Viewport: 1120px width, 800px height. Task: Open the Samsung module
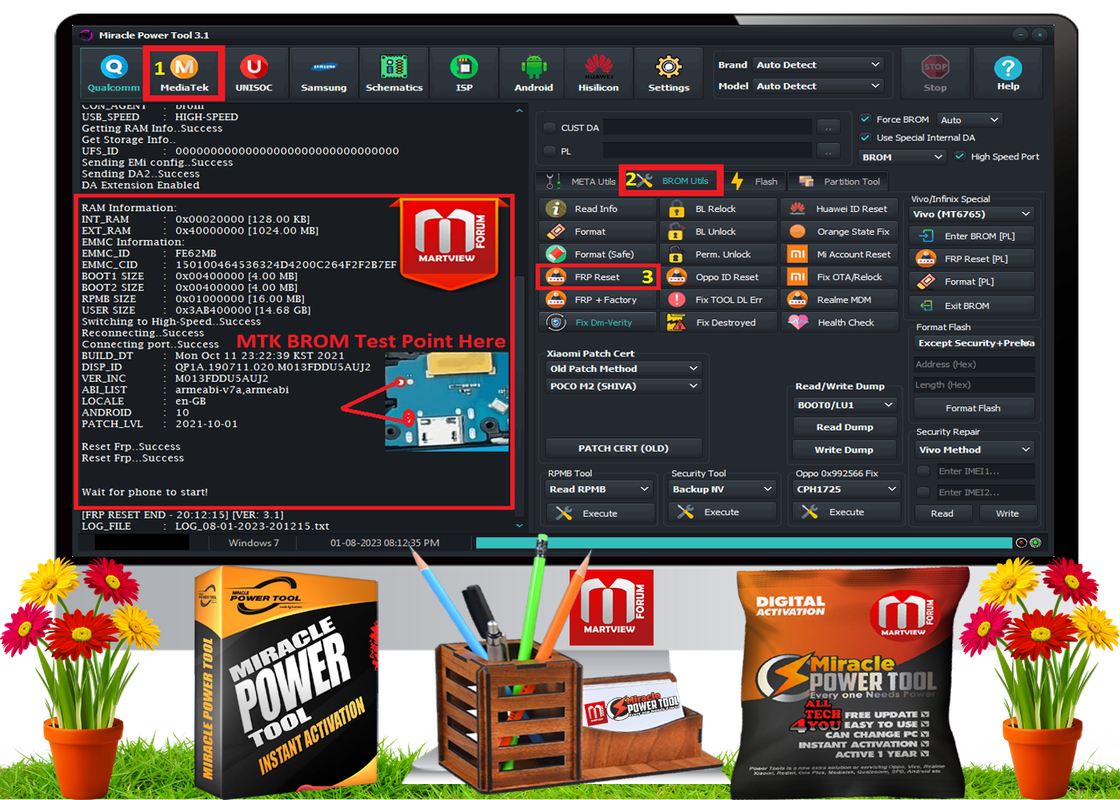(324, 73)
